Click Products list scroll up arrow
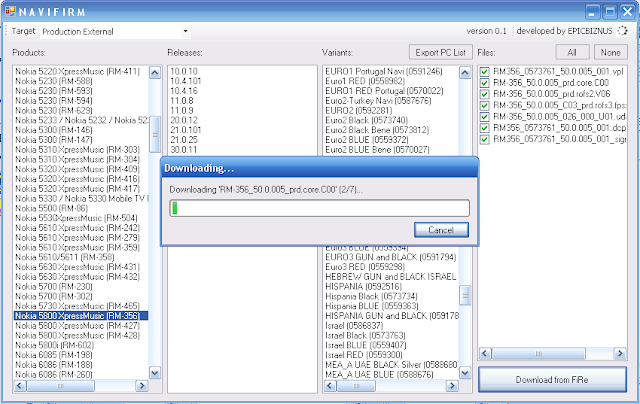The image size is (640, 404). 155,73
